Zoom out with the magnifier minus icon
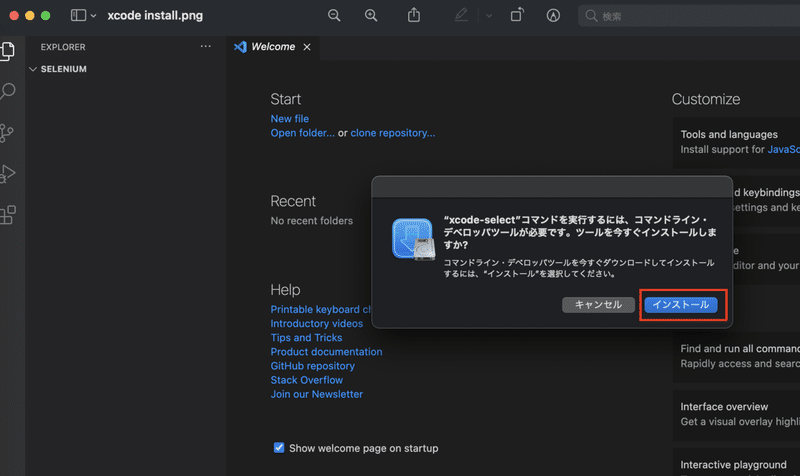This screenshot has width=800, height=476. click(x=334, y=15)
